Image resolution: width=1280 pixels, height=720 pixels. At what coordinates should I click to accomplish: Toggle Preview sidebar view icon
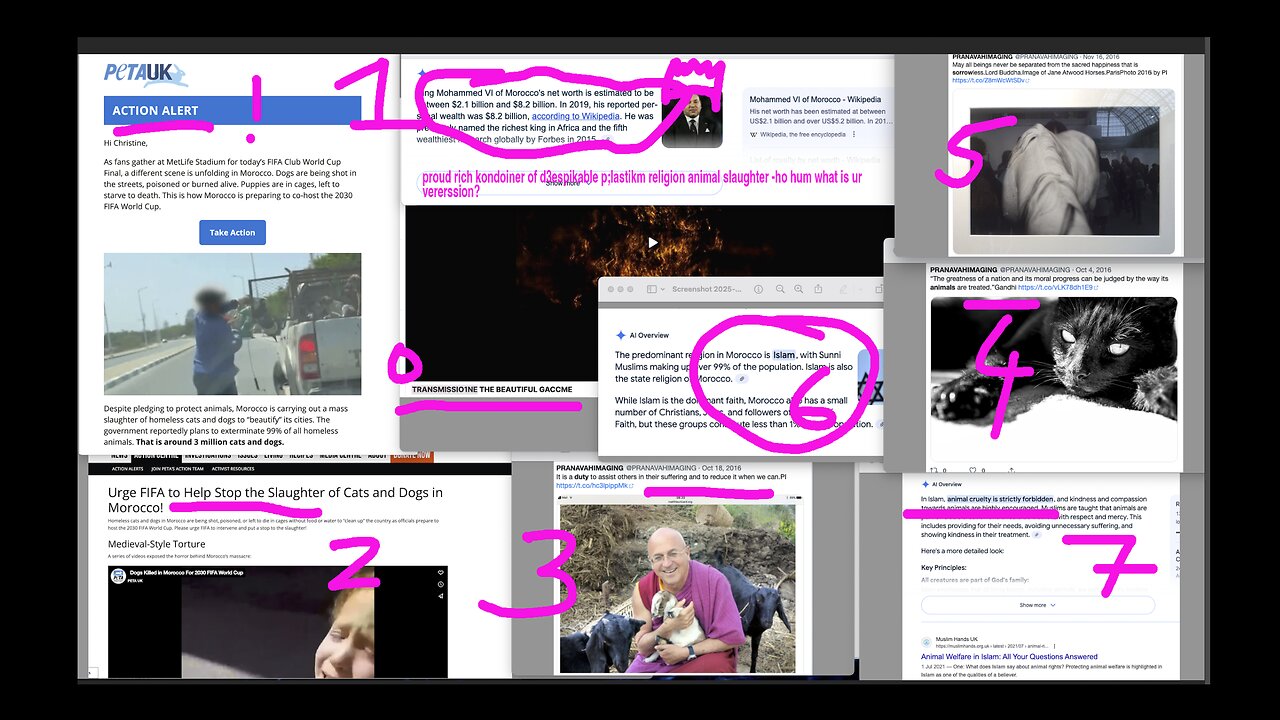652,289
